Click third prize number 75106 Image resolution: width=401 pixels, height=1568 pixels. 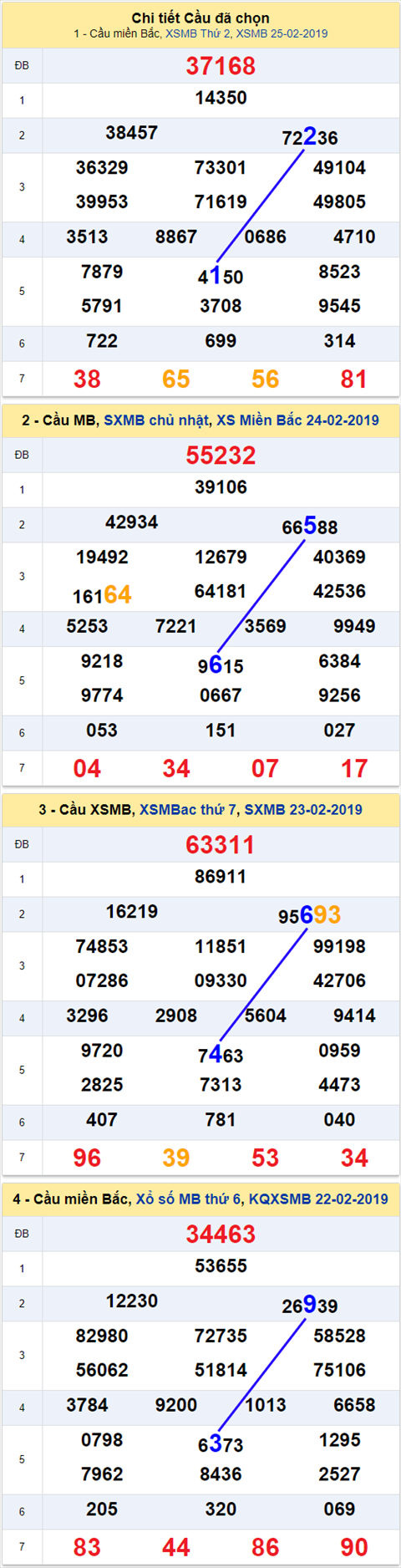[339, 1371]
